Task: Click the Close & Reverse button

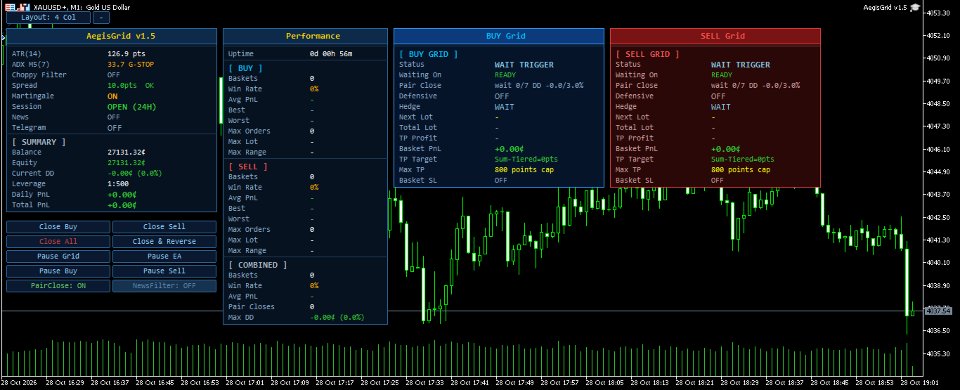Action: click(x=164, y=242)
